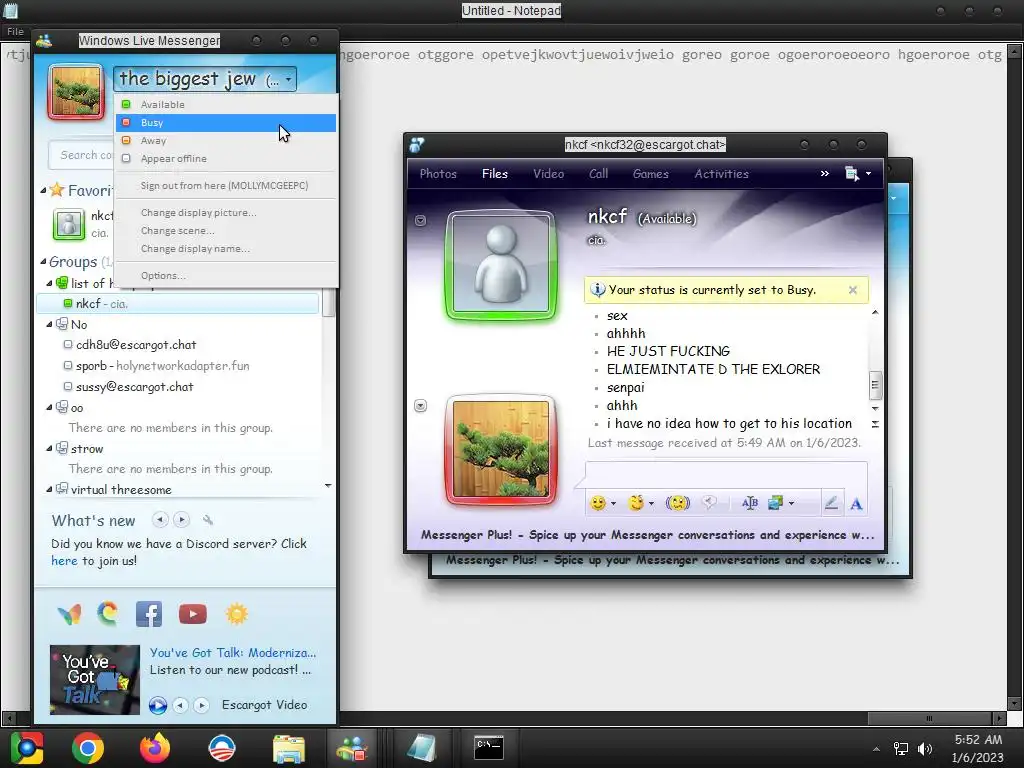1024x768 pixels.
Task: Switch to handwriting input mode
Action: pyautogui.click(x=831, y=503)
